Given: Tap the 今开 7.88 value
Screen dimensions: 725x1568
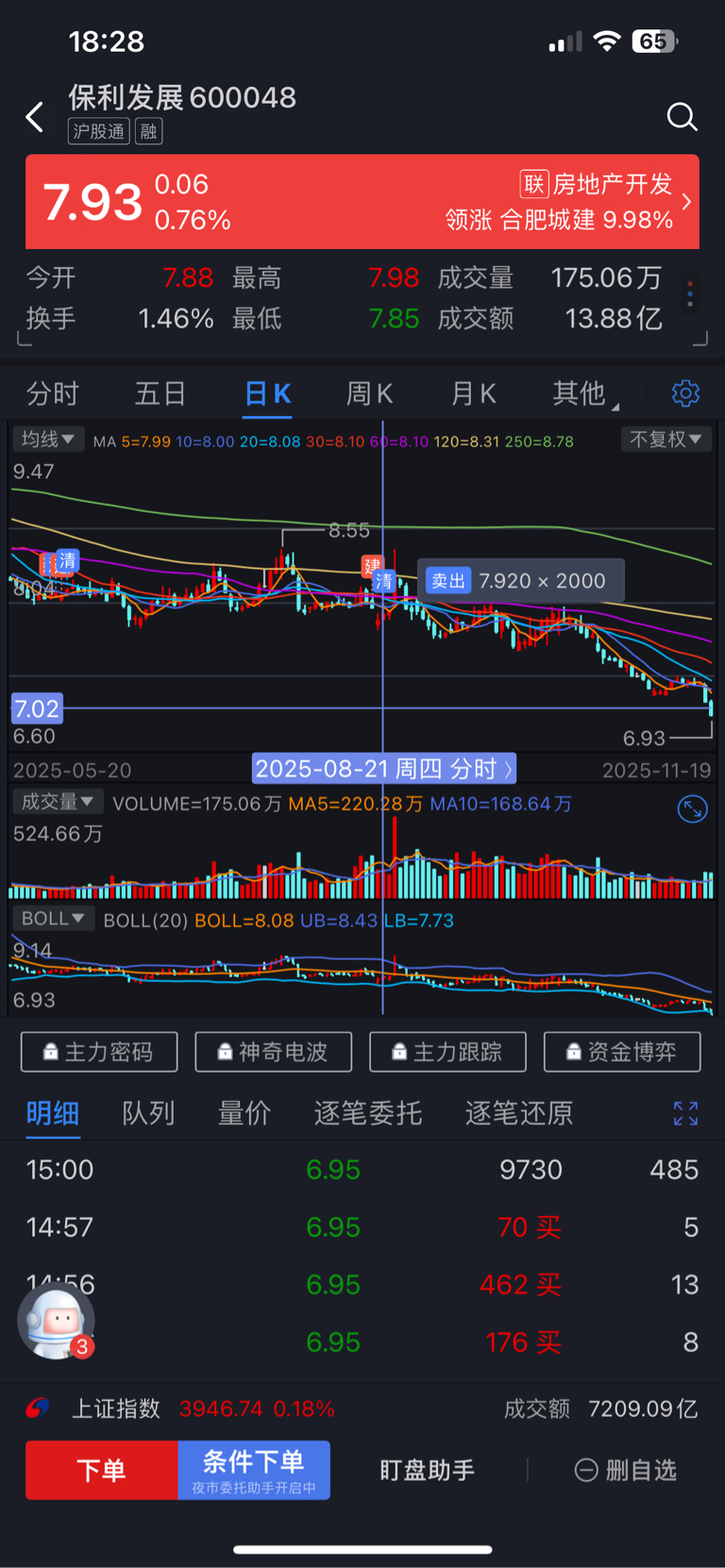Looking at the screenshot, I should (188, 277).
